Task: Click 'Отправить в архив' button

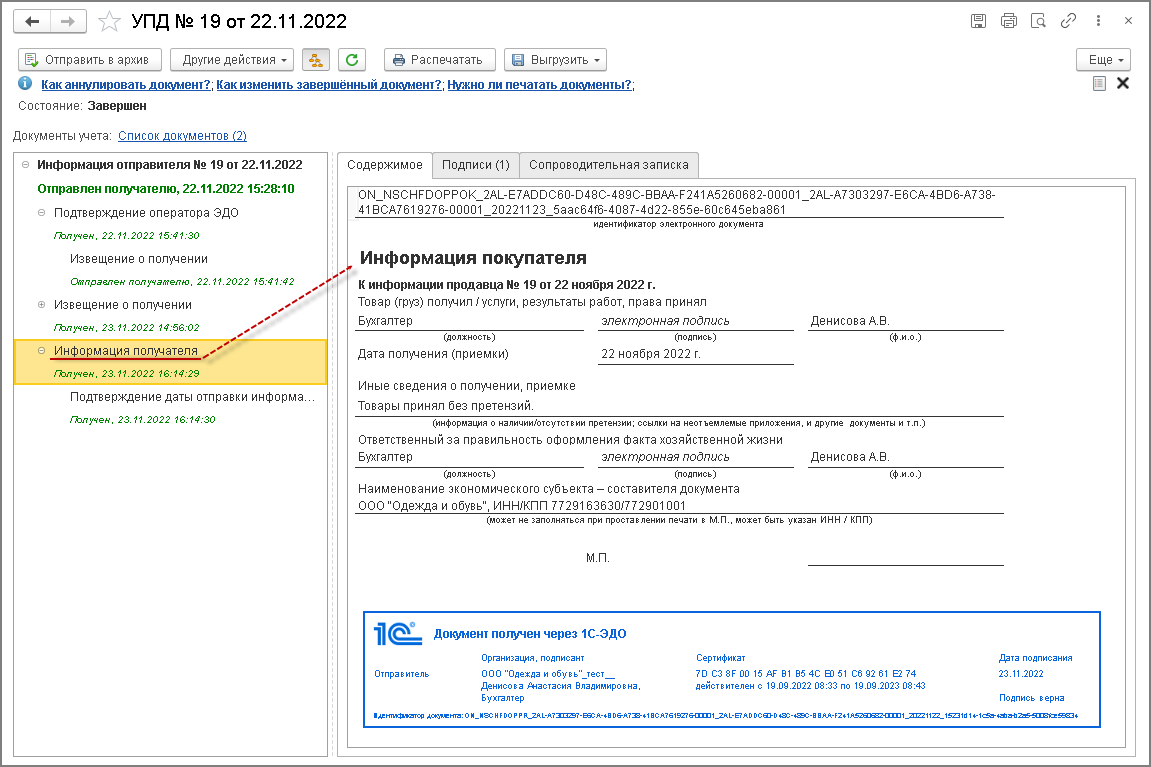Action: pyautogui.click(x=90, y=60)
